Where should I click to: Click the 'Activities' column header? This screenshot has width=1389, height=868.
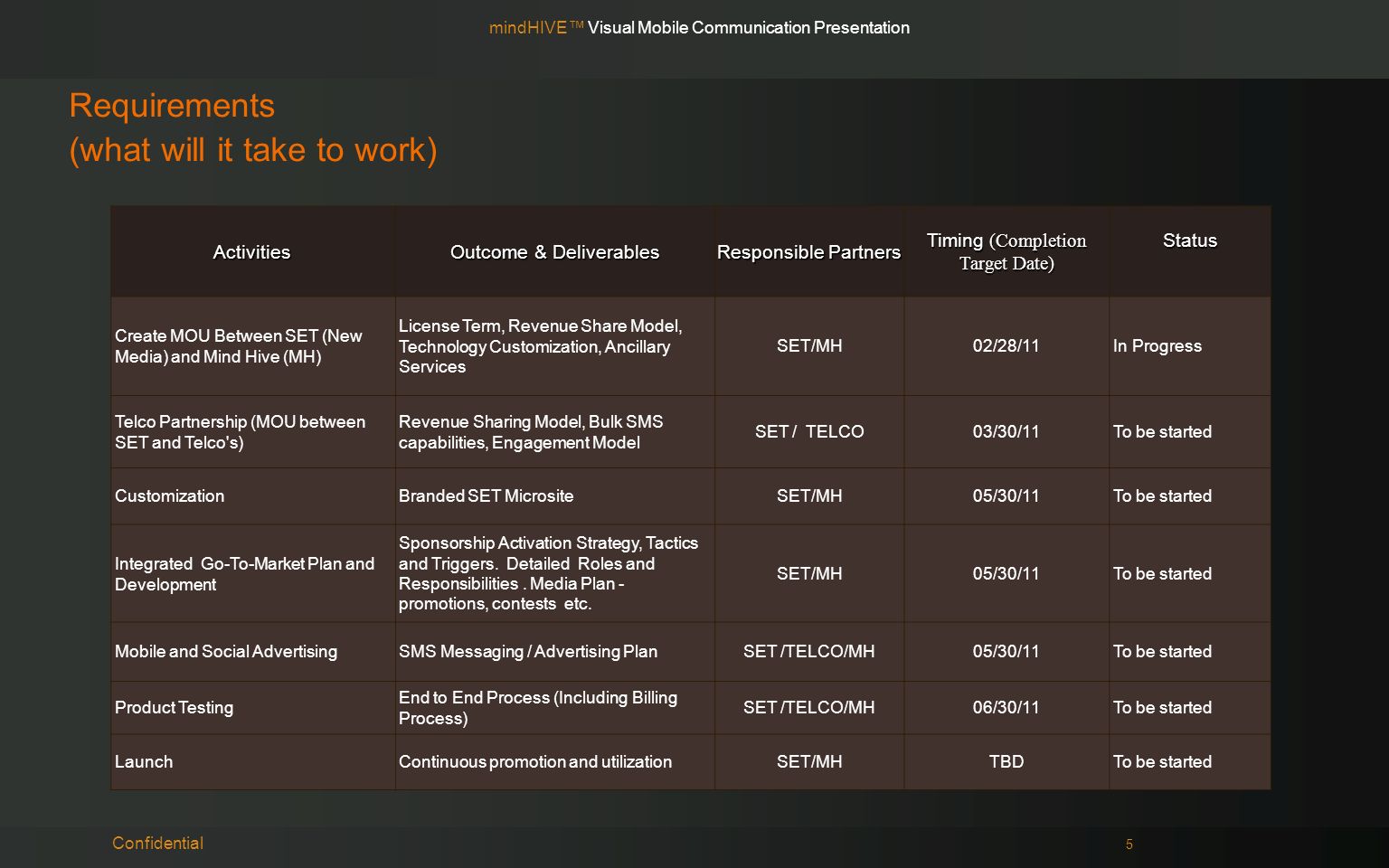click(252, 251)
